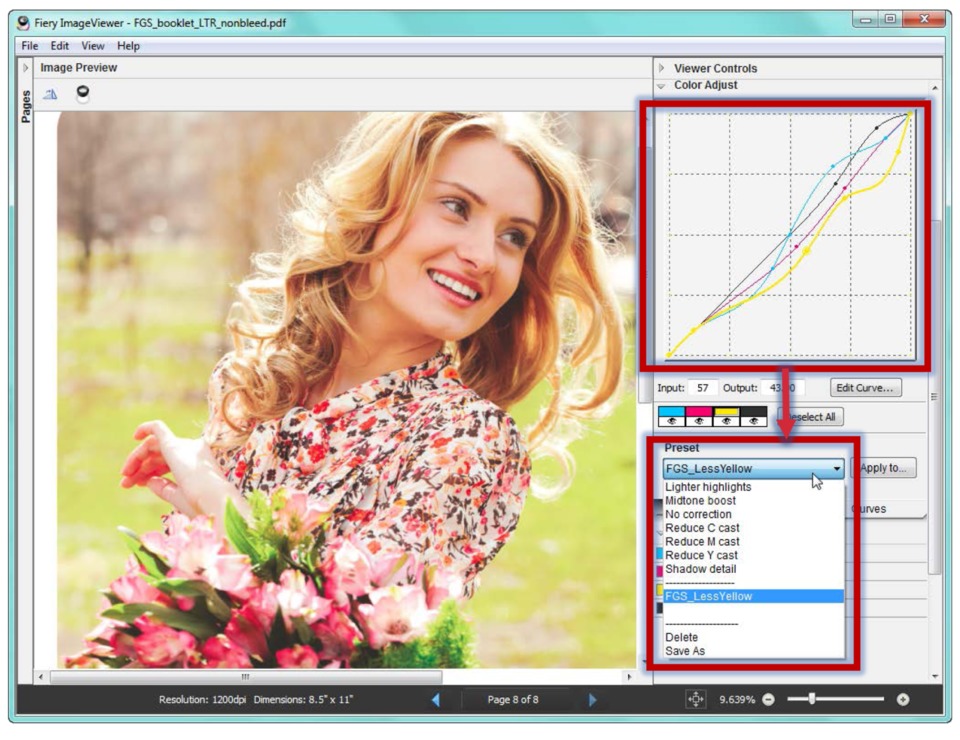Toggle the black channel eye icon
This screenshot has height=740, width=960.
pos(754,420)
